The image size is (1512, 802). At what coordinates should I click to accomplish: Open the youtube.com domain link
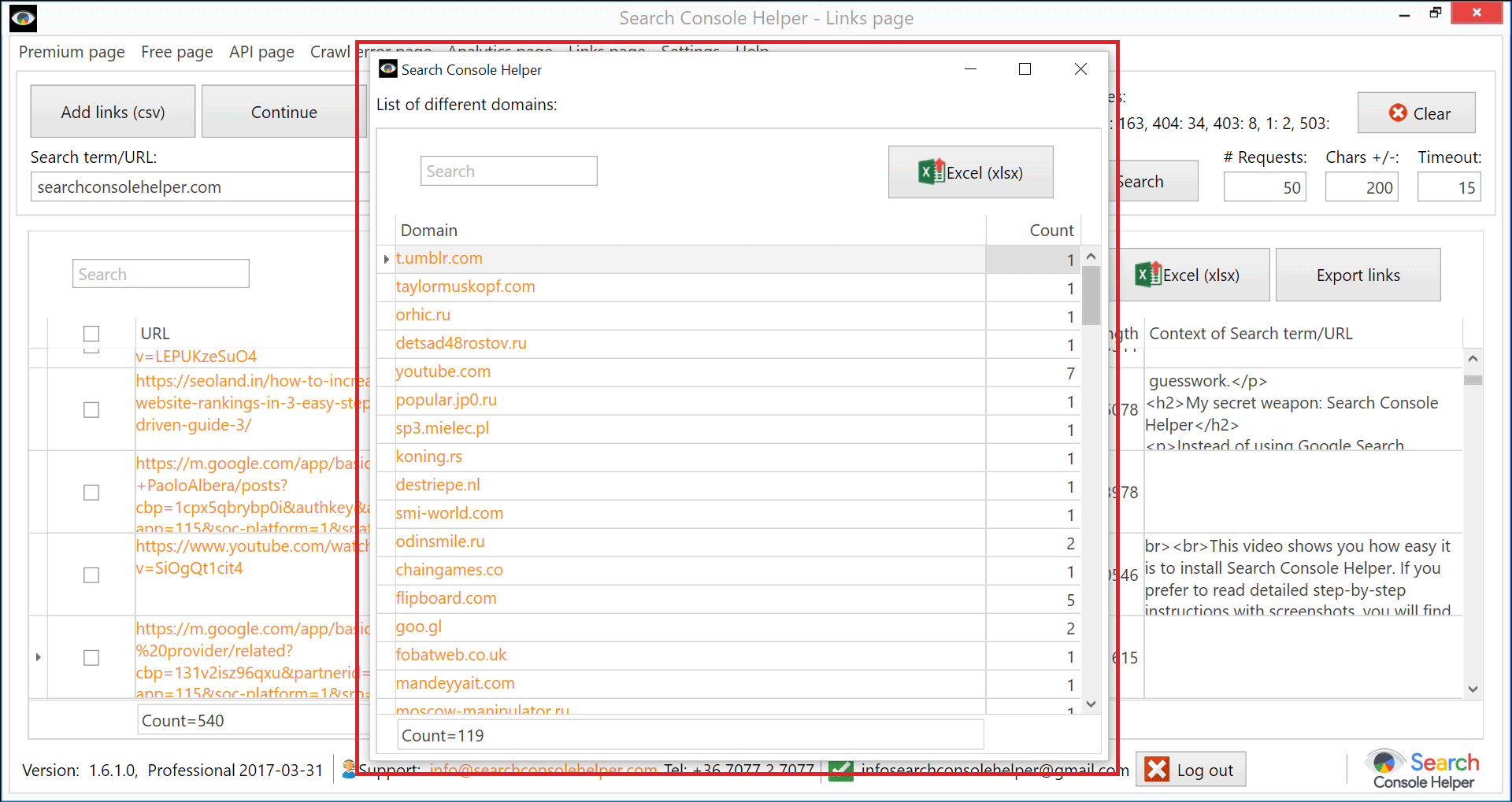(443, 371)
